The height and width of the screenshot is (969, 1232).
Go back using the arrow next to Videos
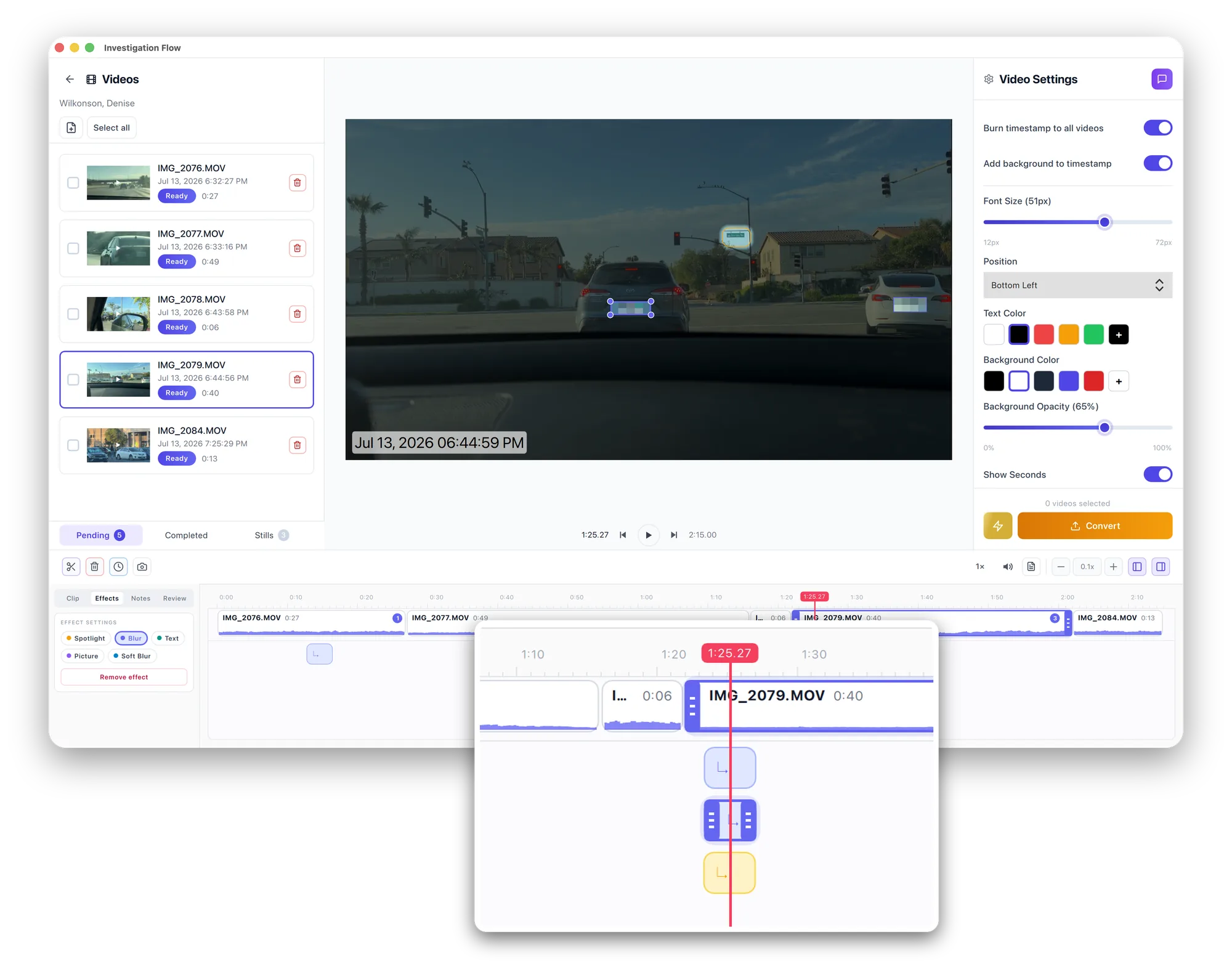point(70,79)
